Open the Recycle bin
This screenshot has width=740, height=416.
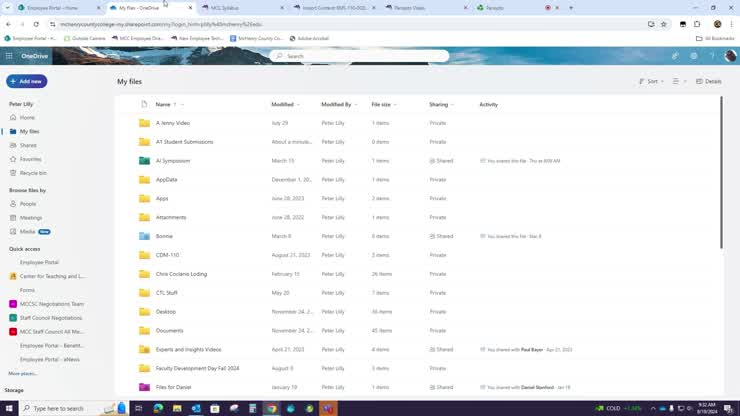[33, 173]
